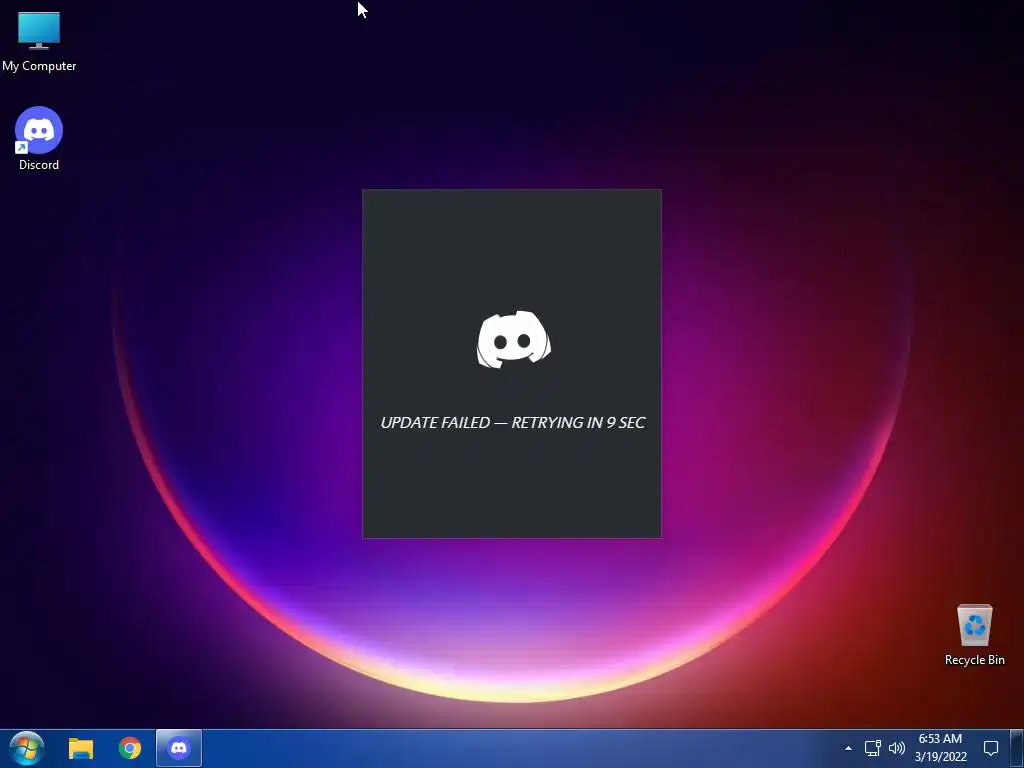Click the Show desktop strip on the taskbar

click(1017, 748)
